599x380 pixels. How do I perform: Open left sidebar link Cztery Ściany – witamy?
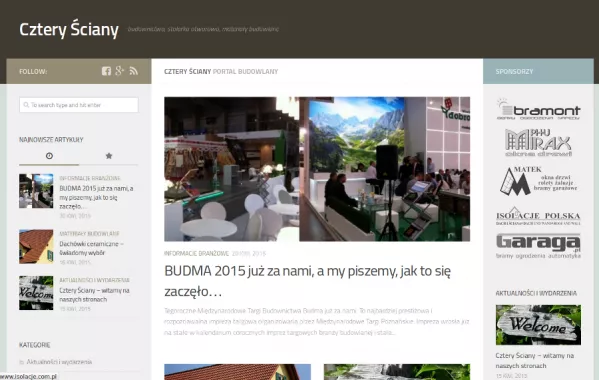94,295
